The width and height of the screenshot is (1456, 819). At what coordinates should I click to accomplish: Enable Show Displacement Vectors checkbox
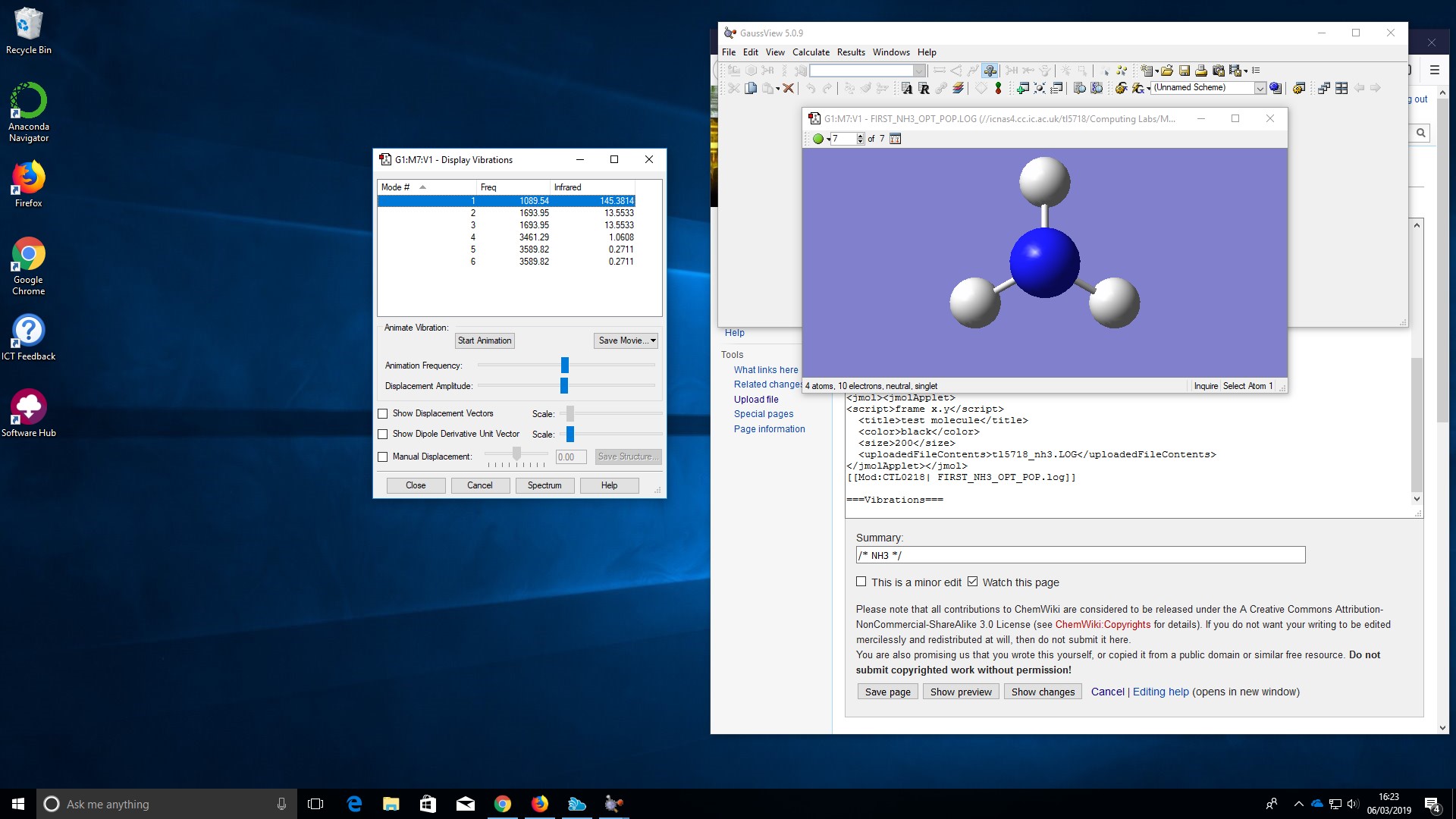click(x=383, y=414)
